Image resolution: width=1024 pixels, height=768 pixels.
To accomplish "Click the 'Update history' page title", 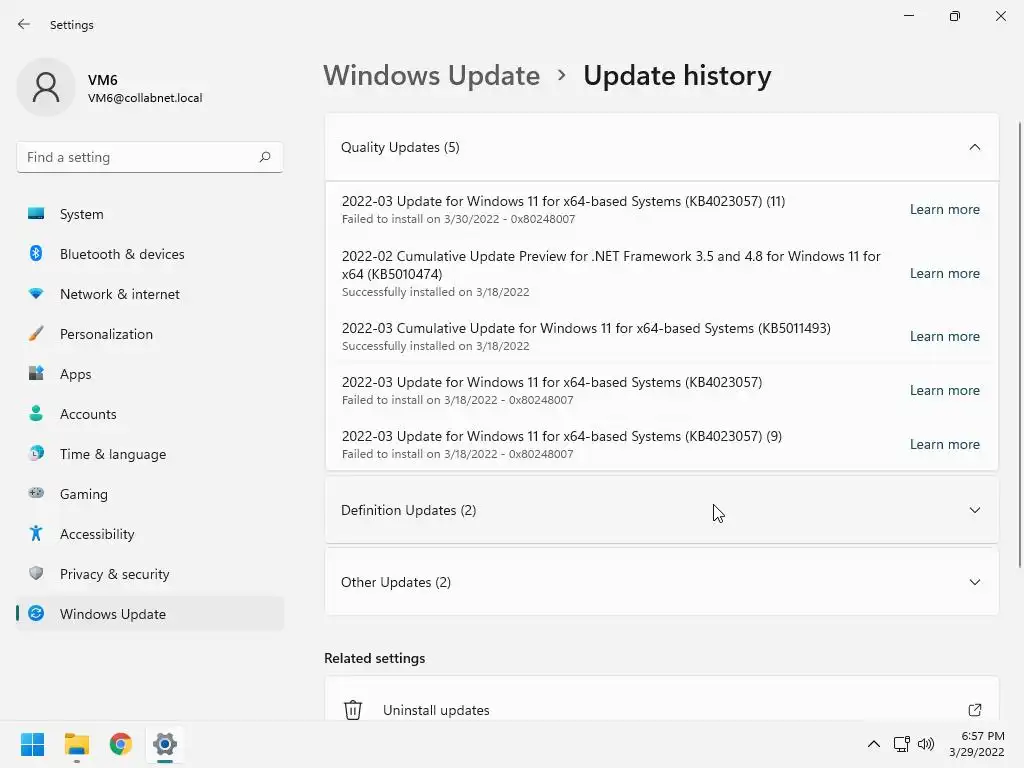I will (x=677, y=76).
